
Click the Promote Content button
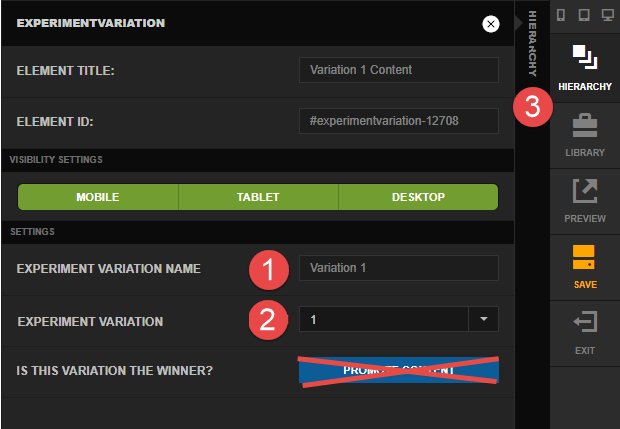[399, 370]
